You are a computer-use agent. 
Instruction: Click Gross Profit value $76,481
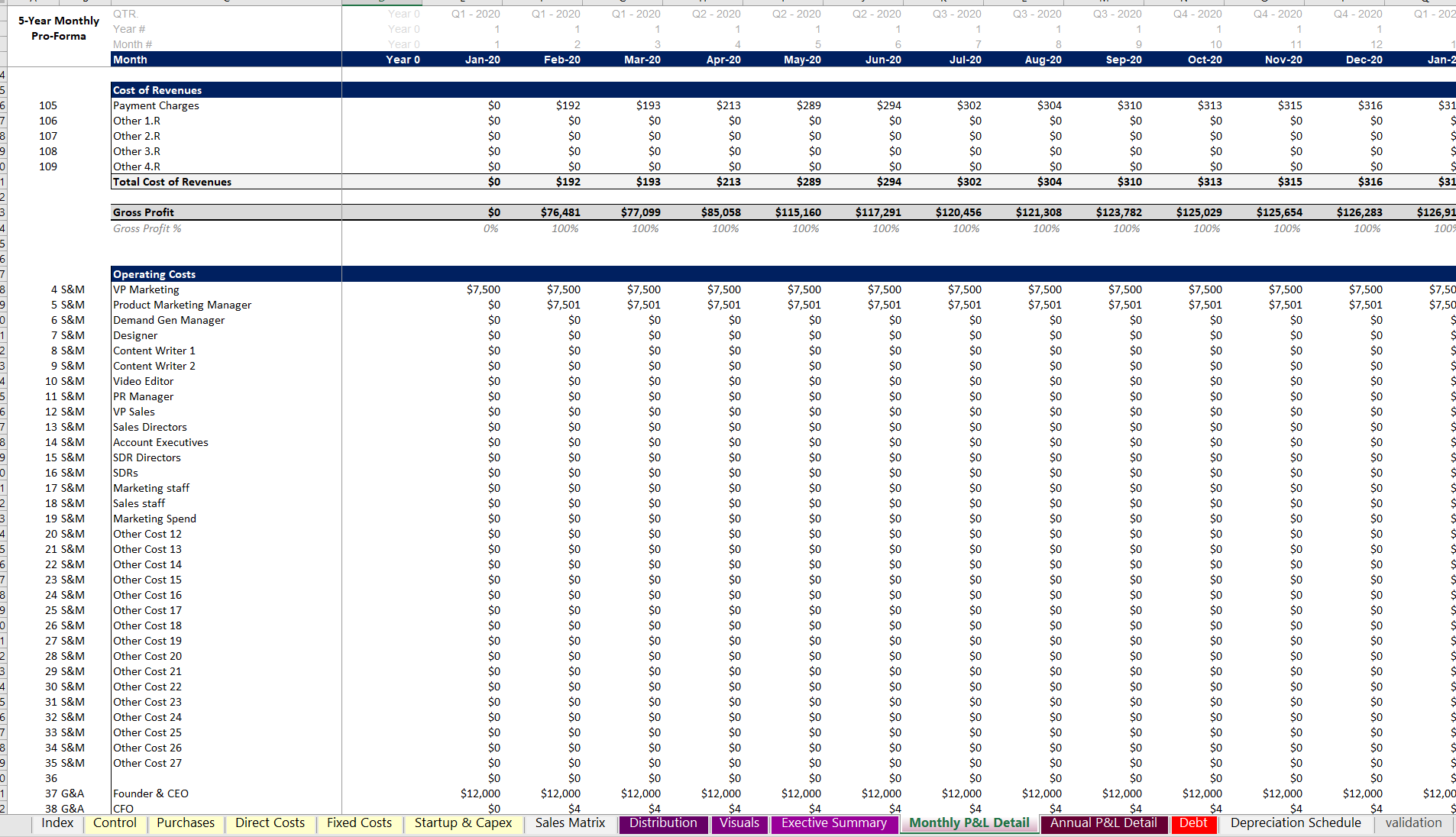click(x=561, y=212)
